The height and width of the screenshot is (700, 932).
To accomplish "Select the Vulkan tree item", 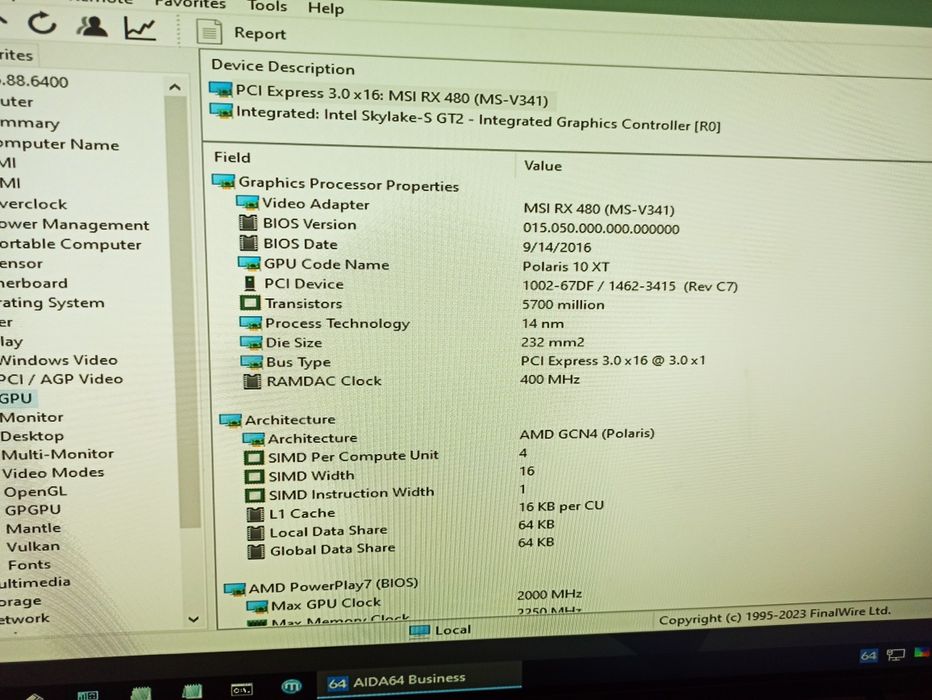I will [x=33, y=546].
